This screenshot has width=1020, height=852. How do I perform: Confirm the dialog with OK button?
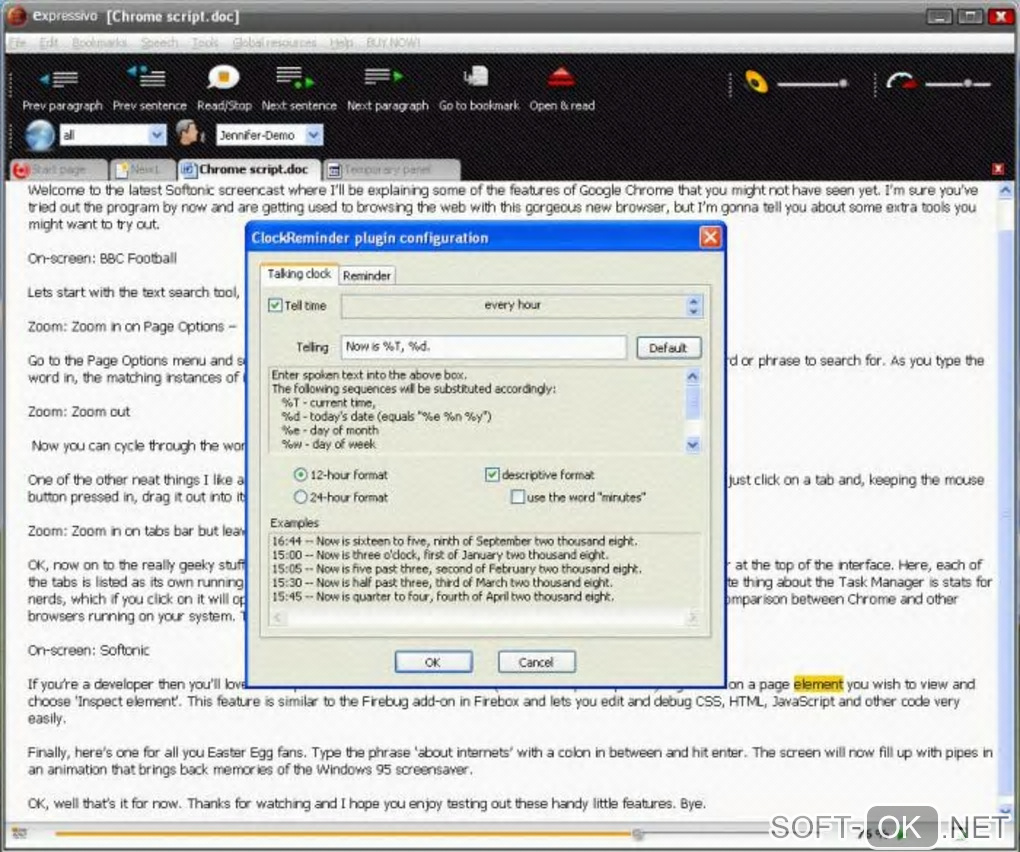point(433,662)
